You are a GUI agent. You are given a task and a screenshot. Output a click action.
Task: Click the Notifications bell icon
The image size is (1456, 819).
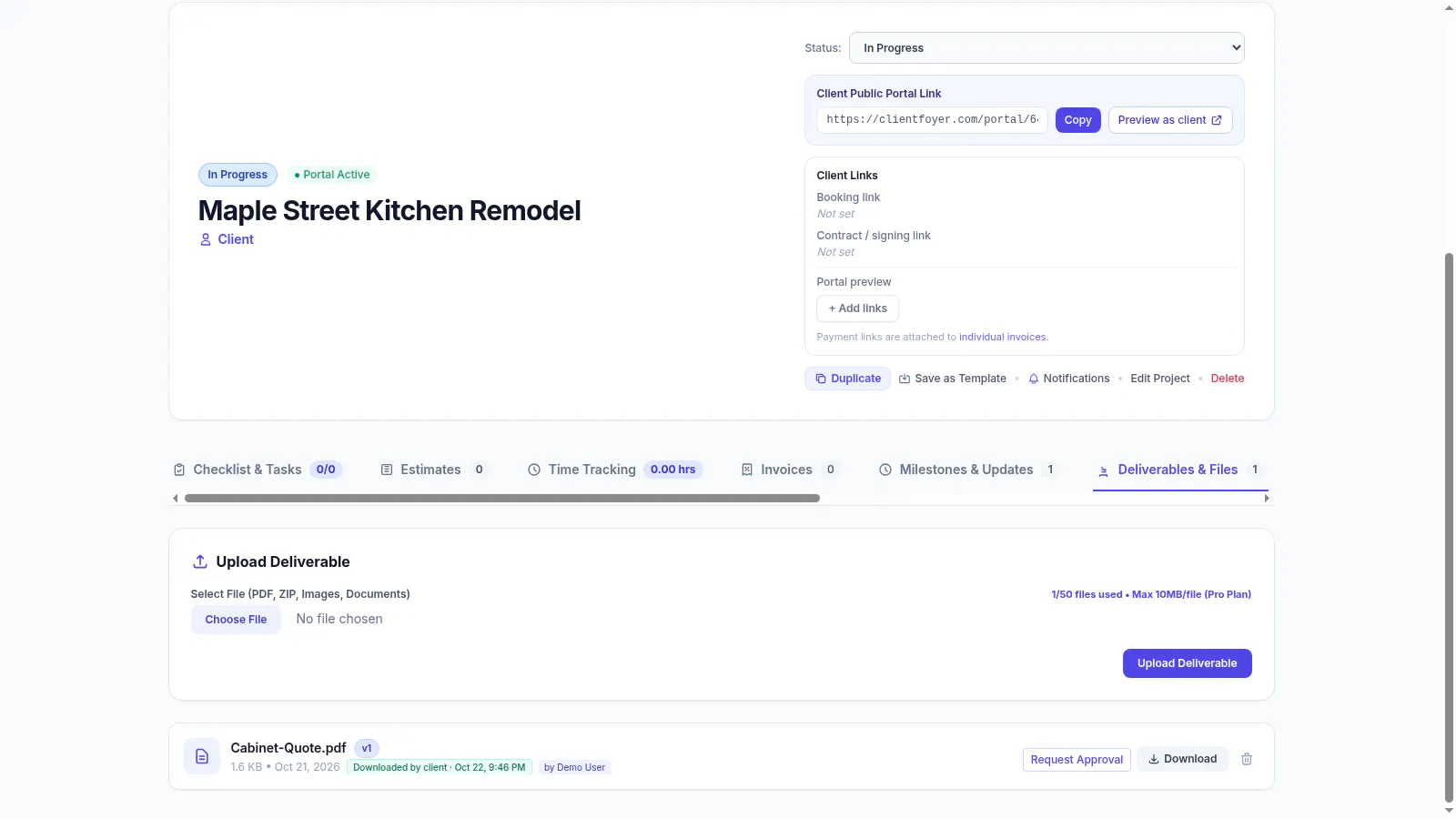pos(1033,379)
